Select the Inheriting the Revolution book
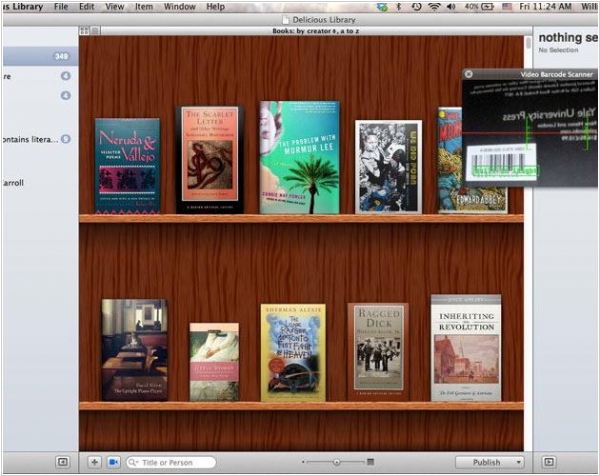This screenshot has width=600, height=476. pos(466,348)
